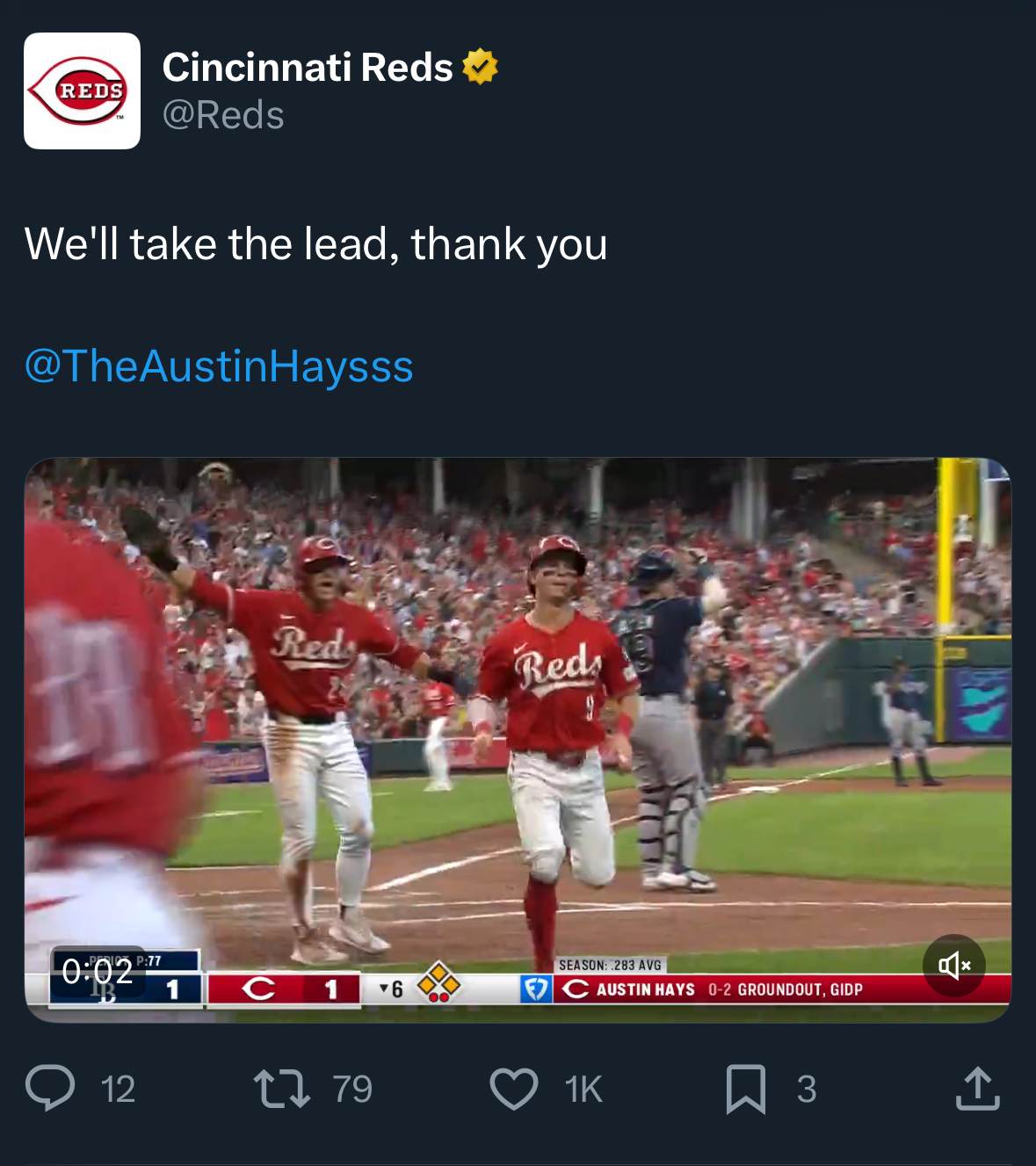This screenshot has width=1036, height=1166.
Task: Like the tweet with the heart icon
Action: point(513,1088)
